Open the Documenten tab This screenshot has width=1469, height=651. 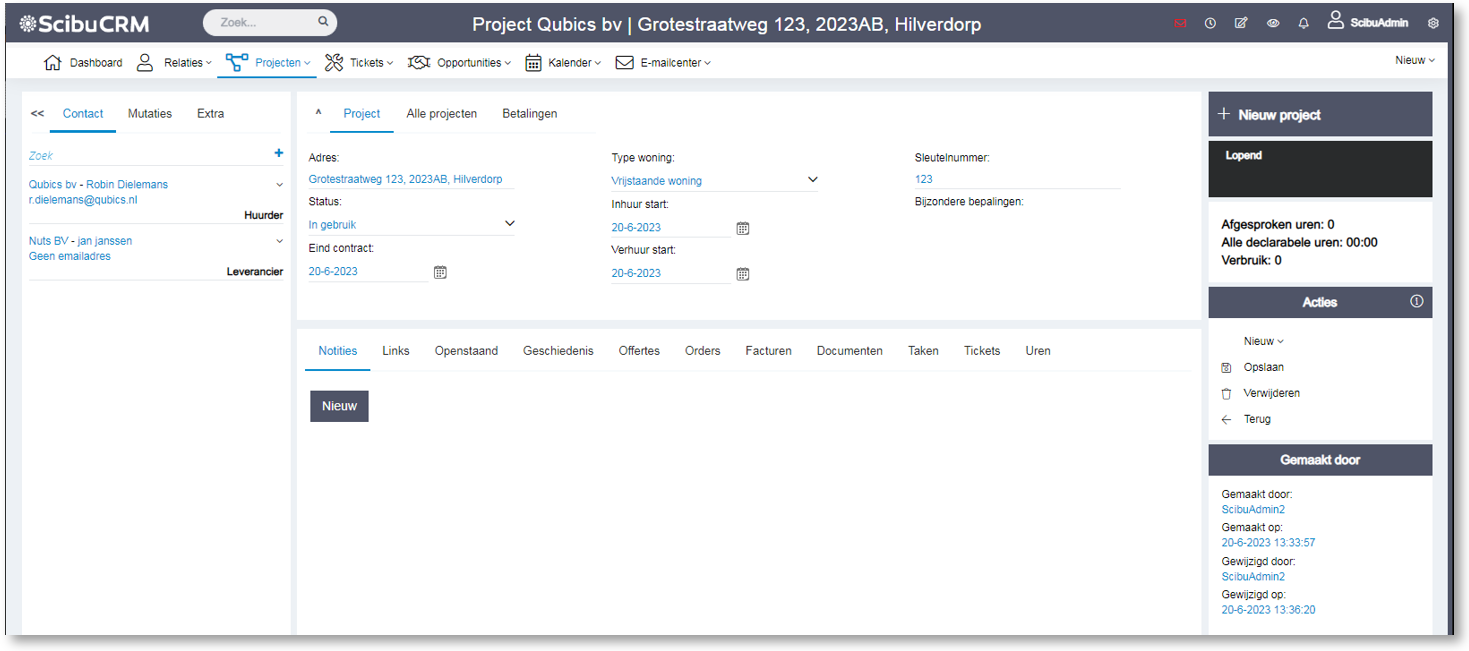(x=850, y=351)
